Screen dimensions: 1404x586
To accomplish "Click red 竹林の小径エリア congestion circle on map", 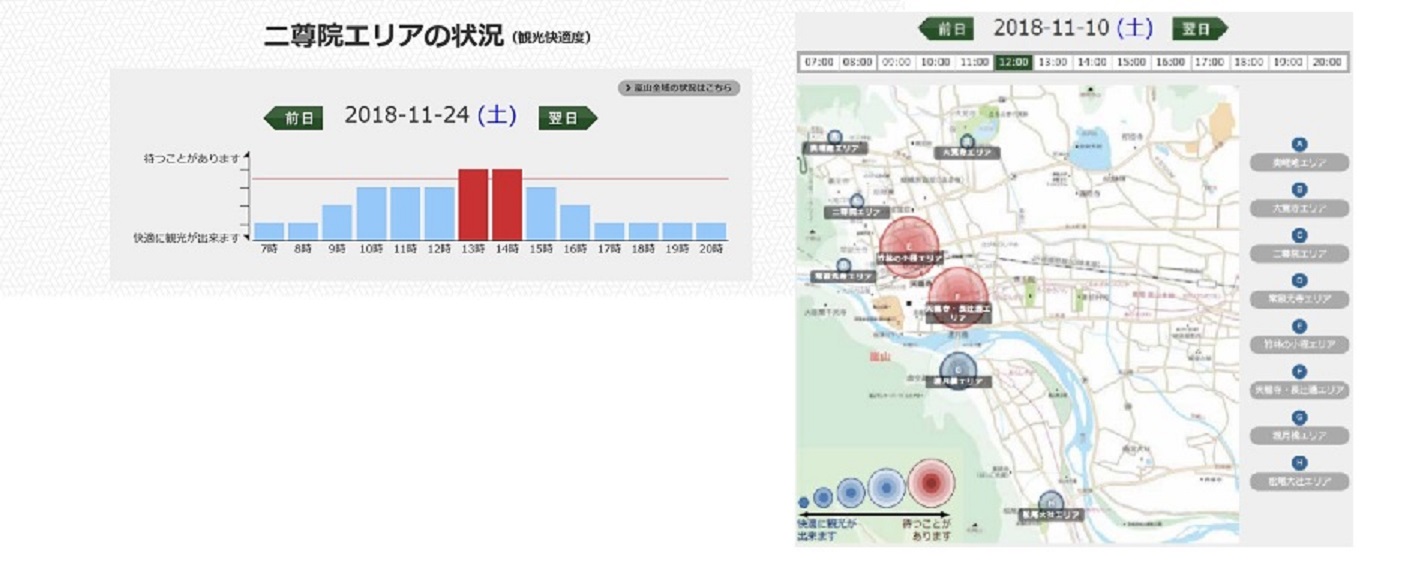I will (909, 245).
